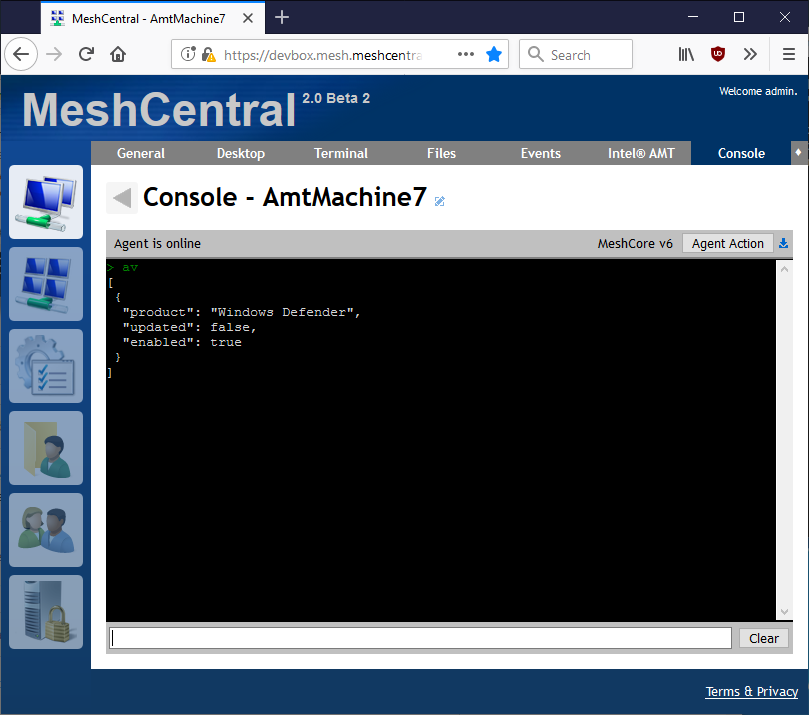The image size is (809, 715).
Task: Click the "Windows Defender" product line
Action: point(241,312)
